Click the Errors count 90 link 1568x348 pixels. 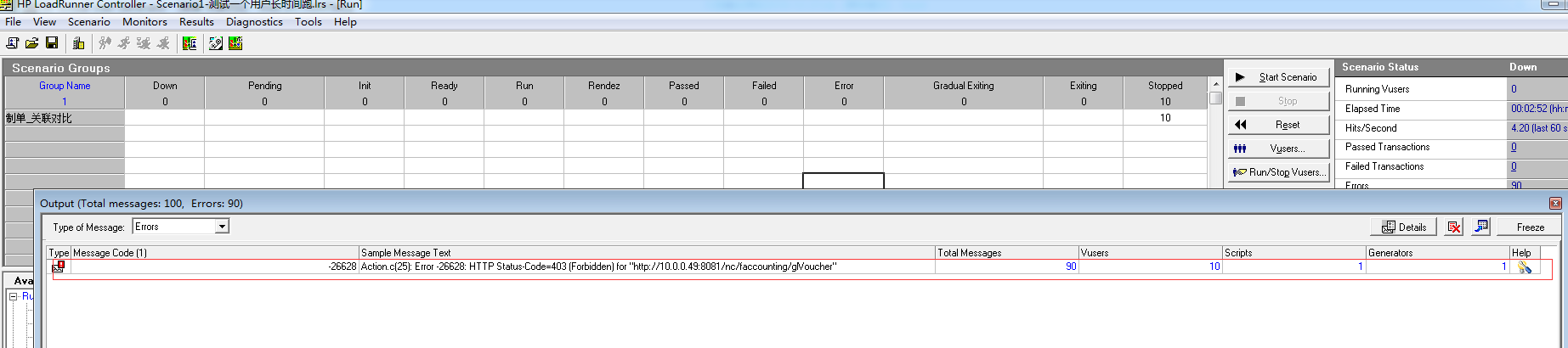[x=1516, y=184]
